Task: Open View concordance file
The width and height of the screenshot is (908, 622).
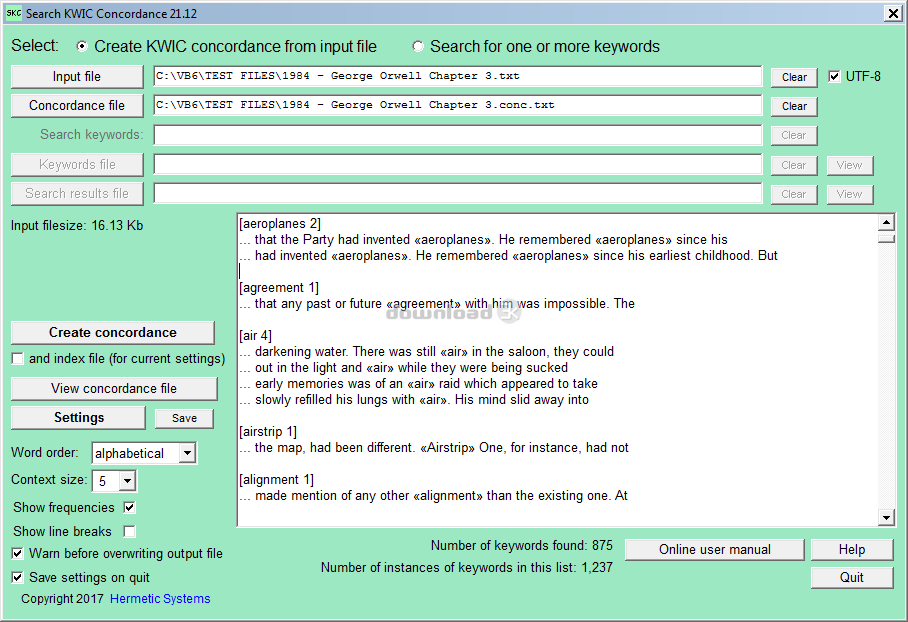Action: point(114,389)
